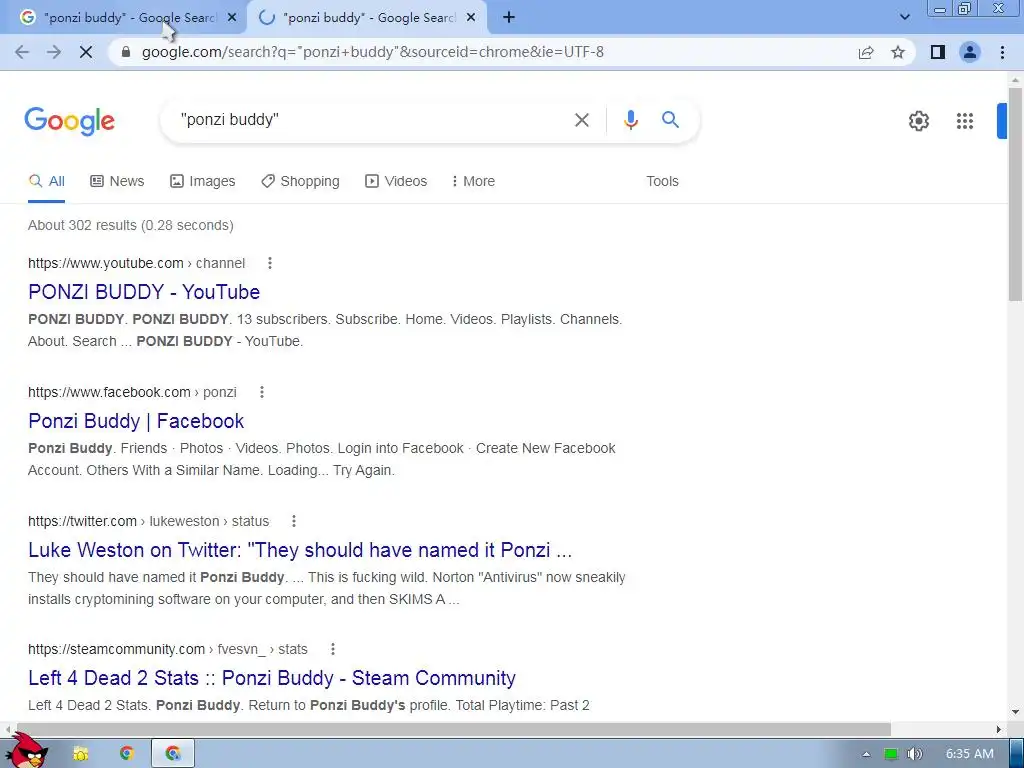
Task: Open the Left 4 Dead 2 Stats result
Action: [272, 678]
